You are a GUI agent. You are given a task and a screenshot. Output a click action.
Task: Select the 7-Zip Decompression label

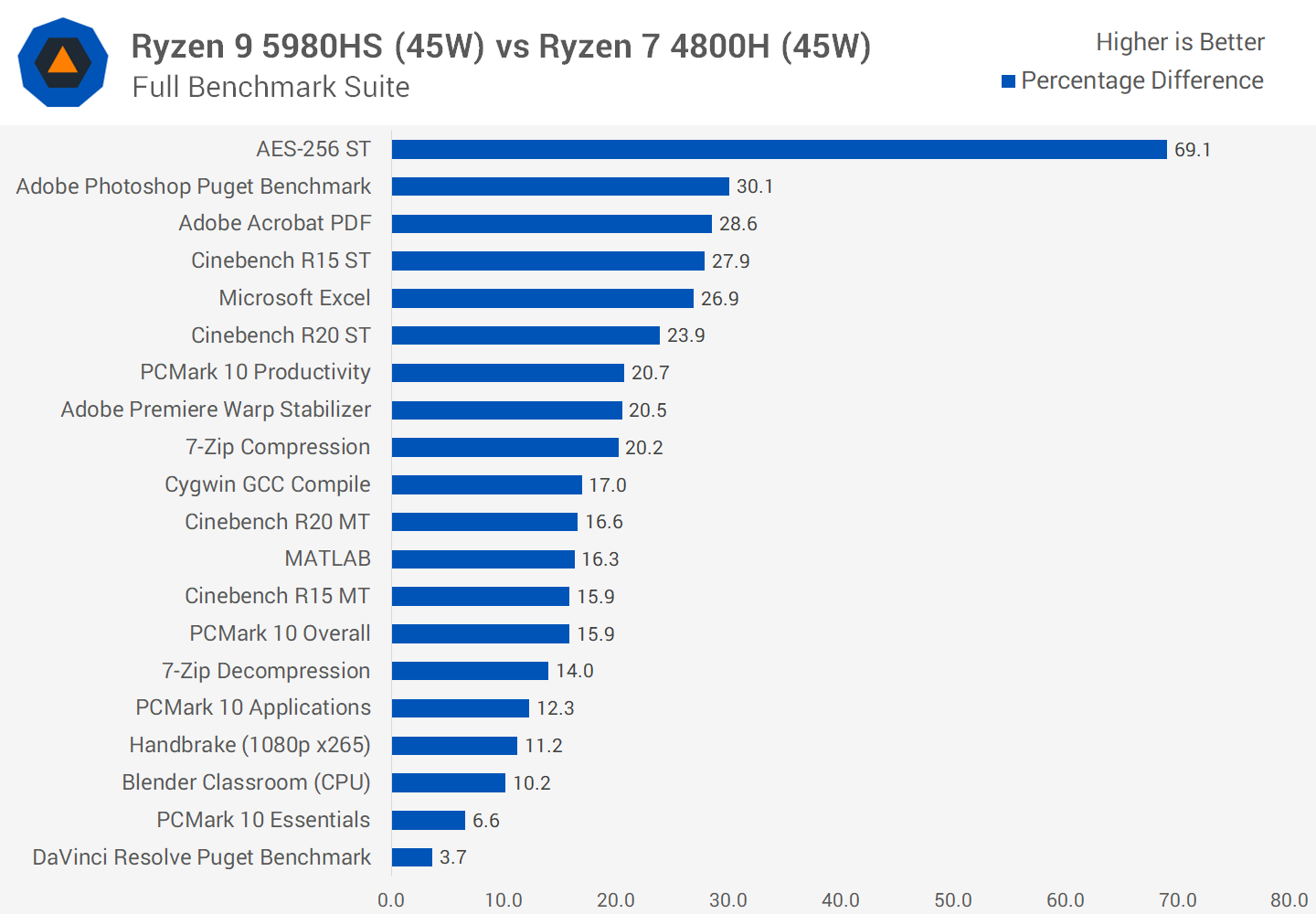coord(266,671)
